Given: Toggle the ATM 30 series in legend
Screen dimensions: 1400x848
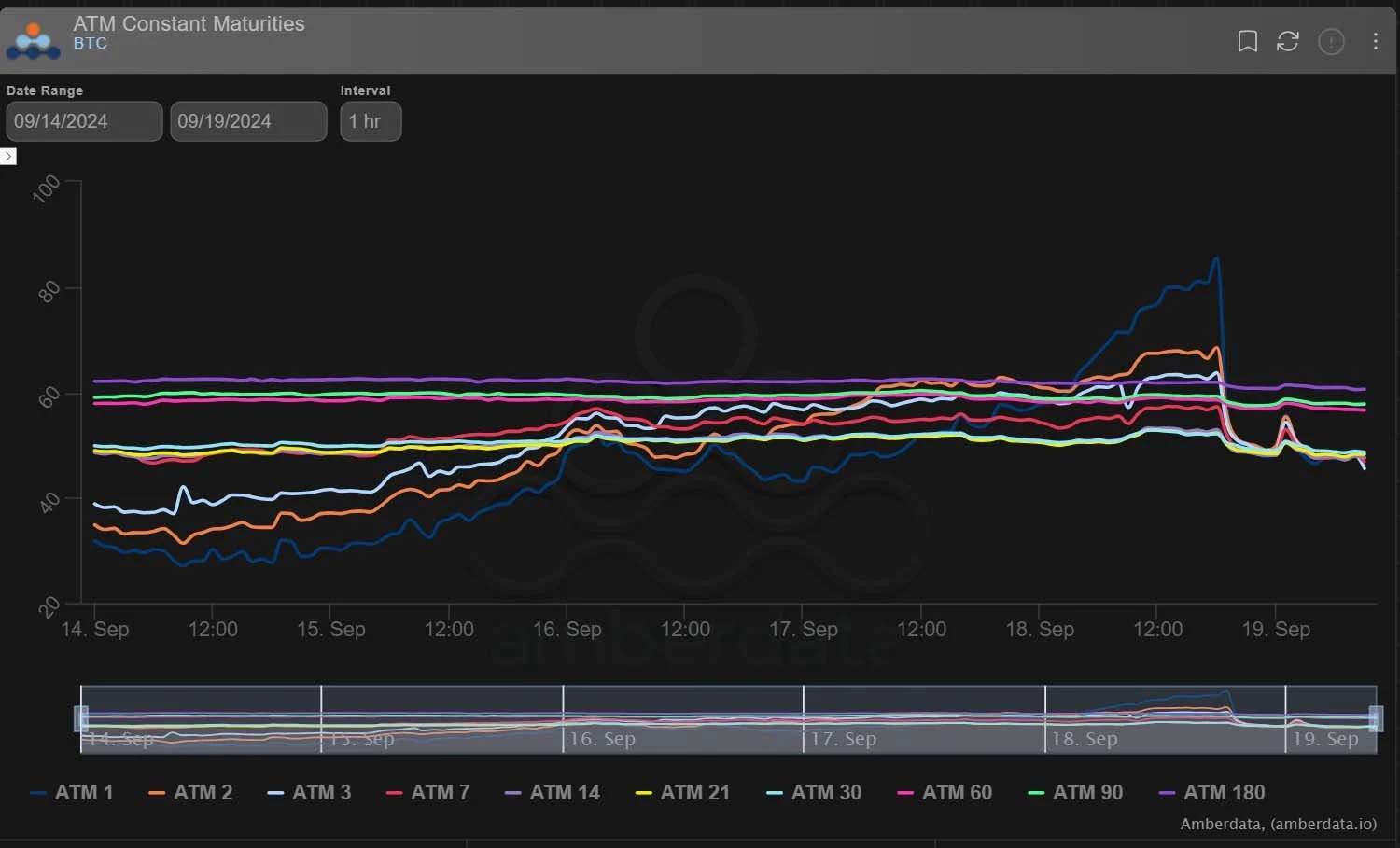Looking at the screenshot, I should 814,793.
